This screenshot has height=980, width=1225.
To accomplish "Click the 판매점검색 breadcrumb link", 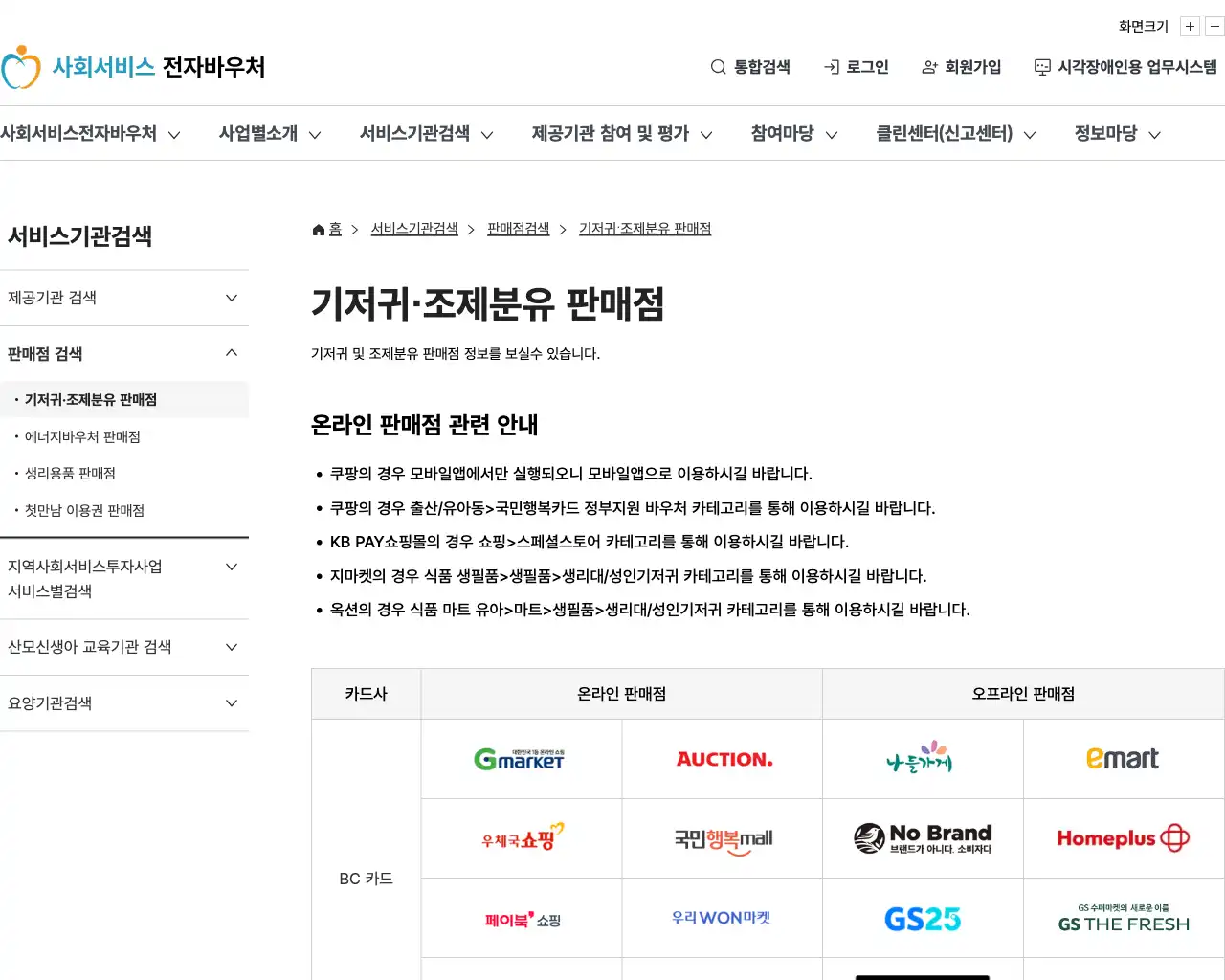I will click(518, 229).
